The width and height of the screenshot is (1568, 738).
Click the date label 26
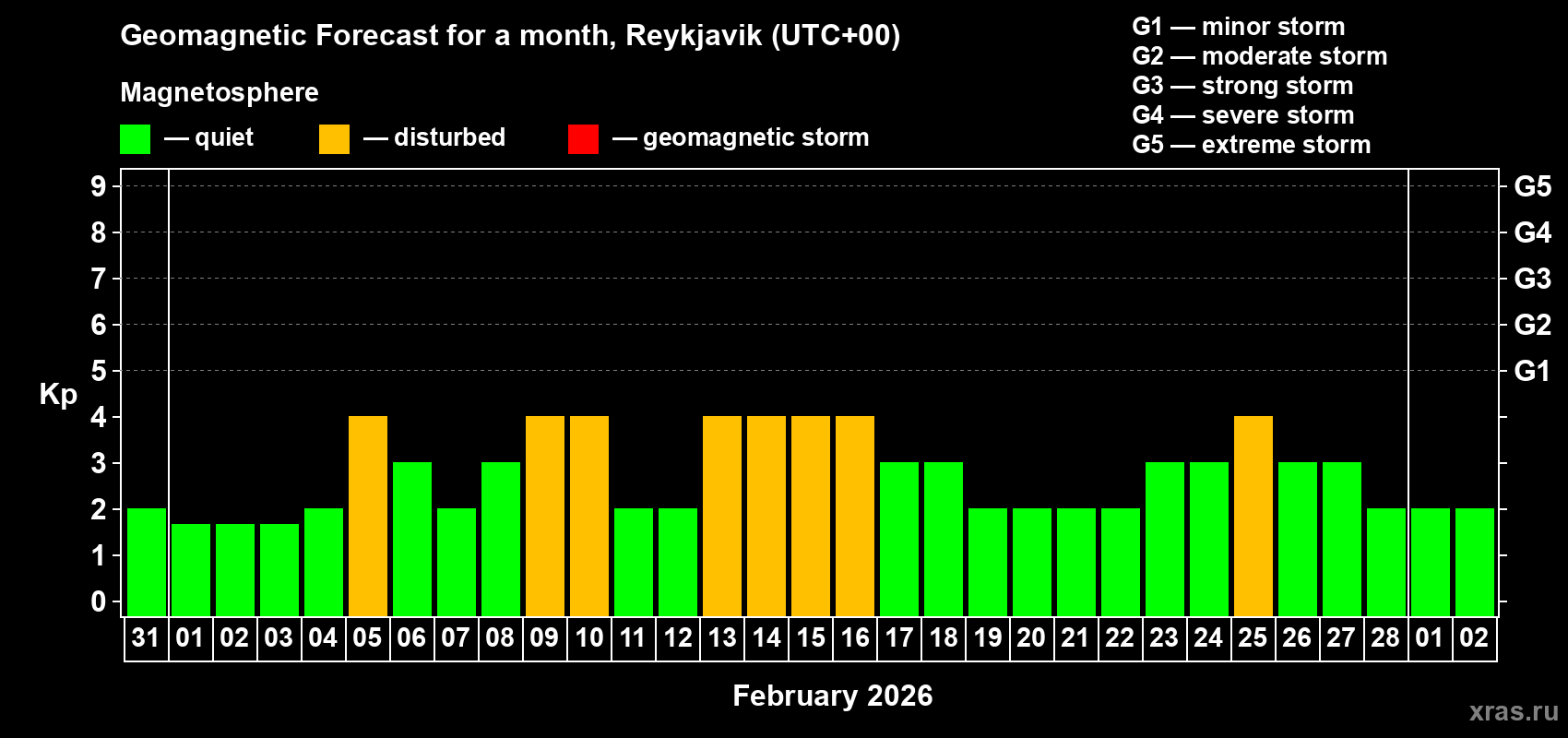(1297, 637)
